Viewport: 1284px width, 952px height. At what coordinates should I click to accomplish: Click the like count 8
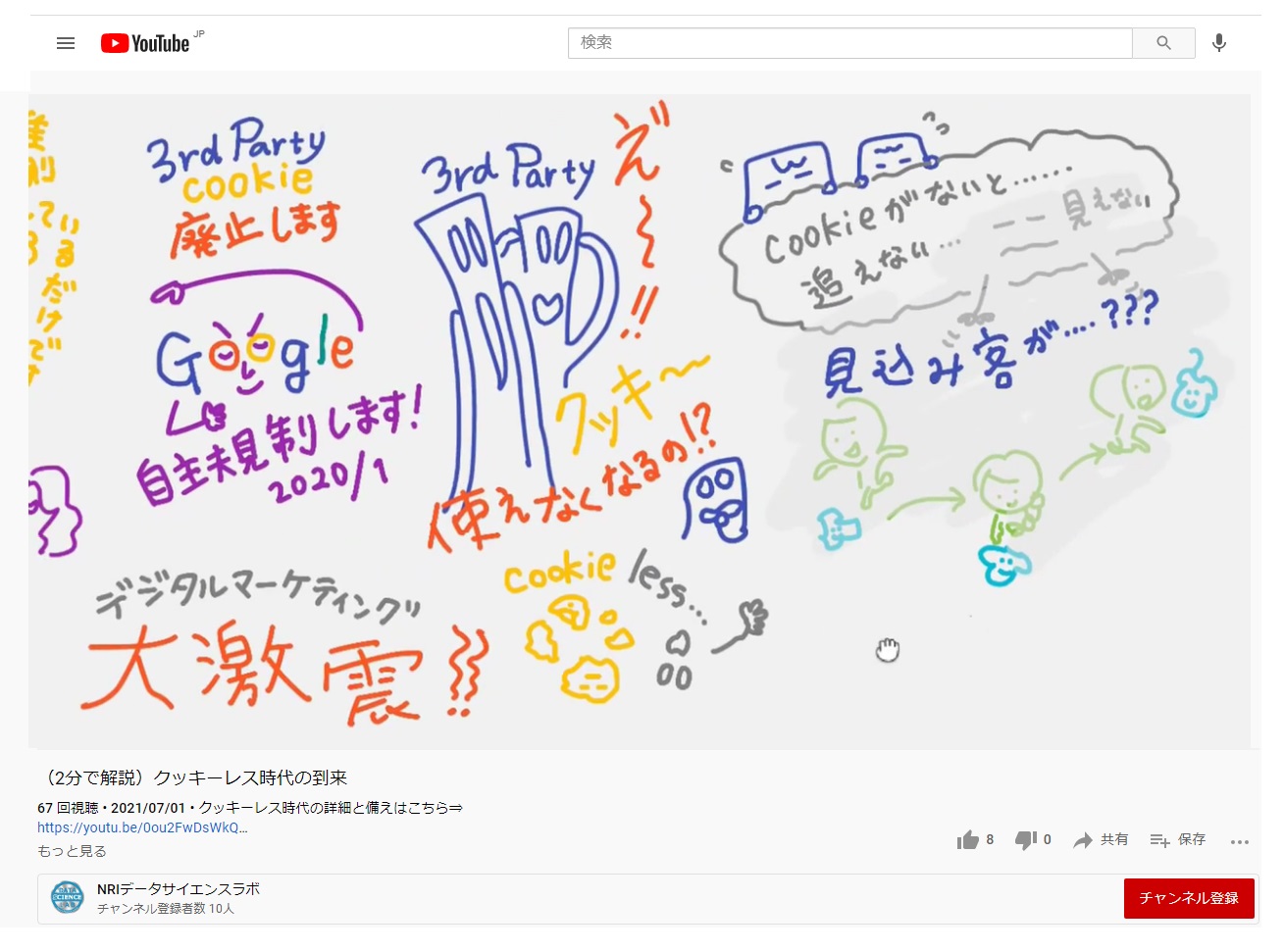[990, 839]
